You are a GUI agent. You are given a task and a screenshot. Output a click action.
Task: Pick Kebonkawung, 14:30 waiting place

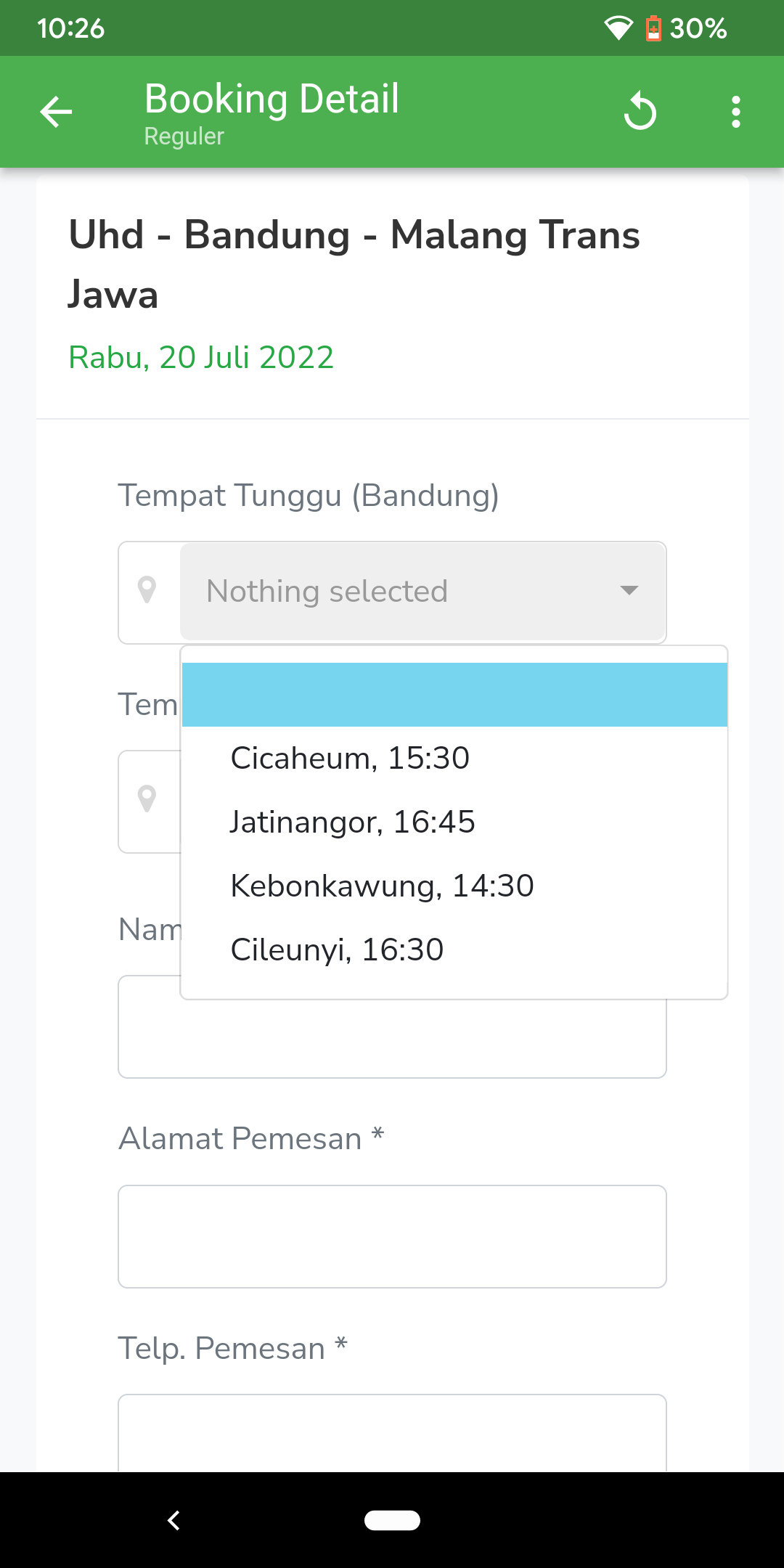pos(382,886)
